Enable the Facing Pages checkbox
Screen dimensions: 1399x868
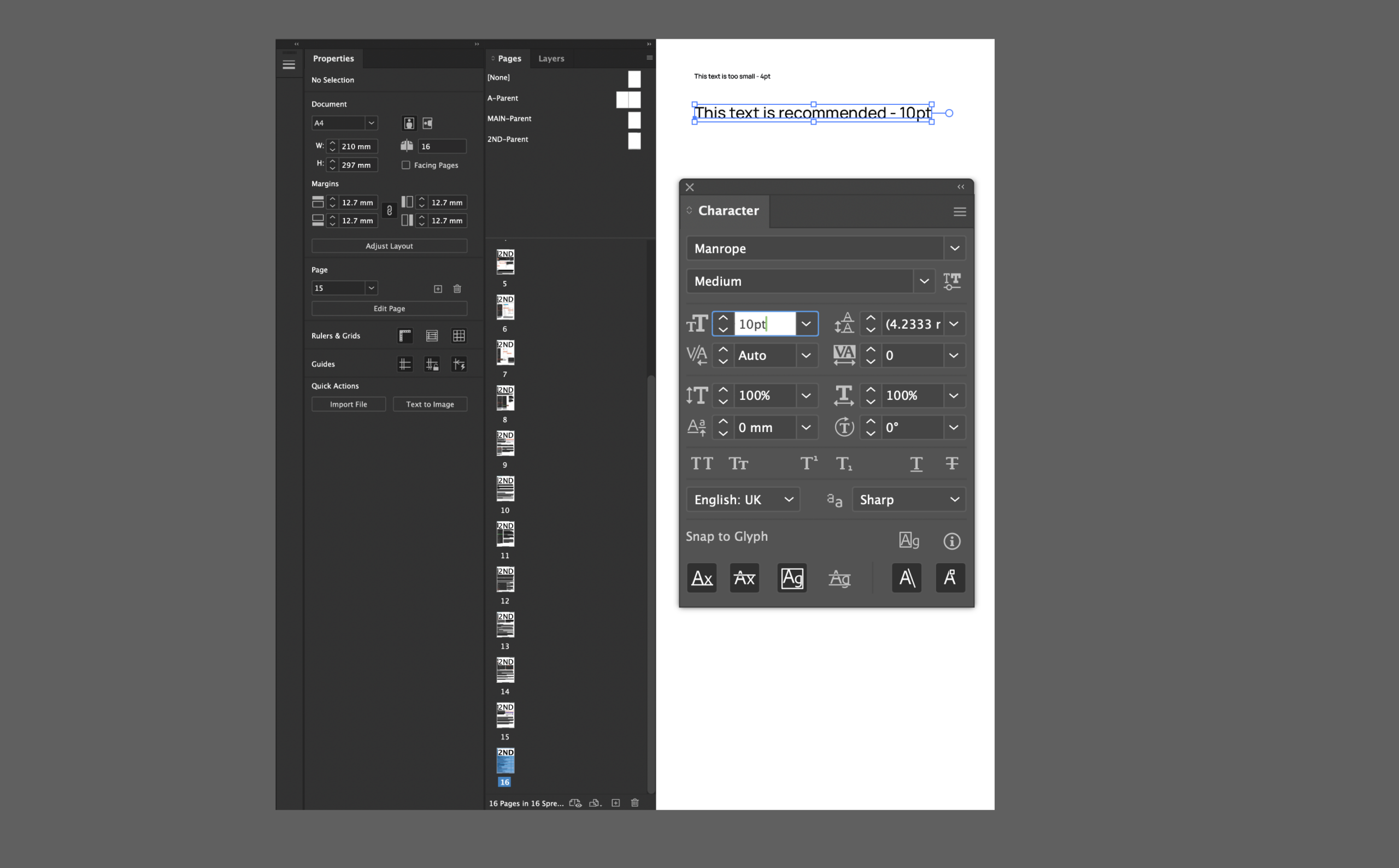[x=407, y=165]
